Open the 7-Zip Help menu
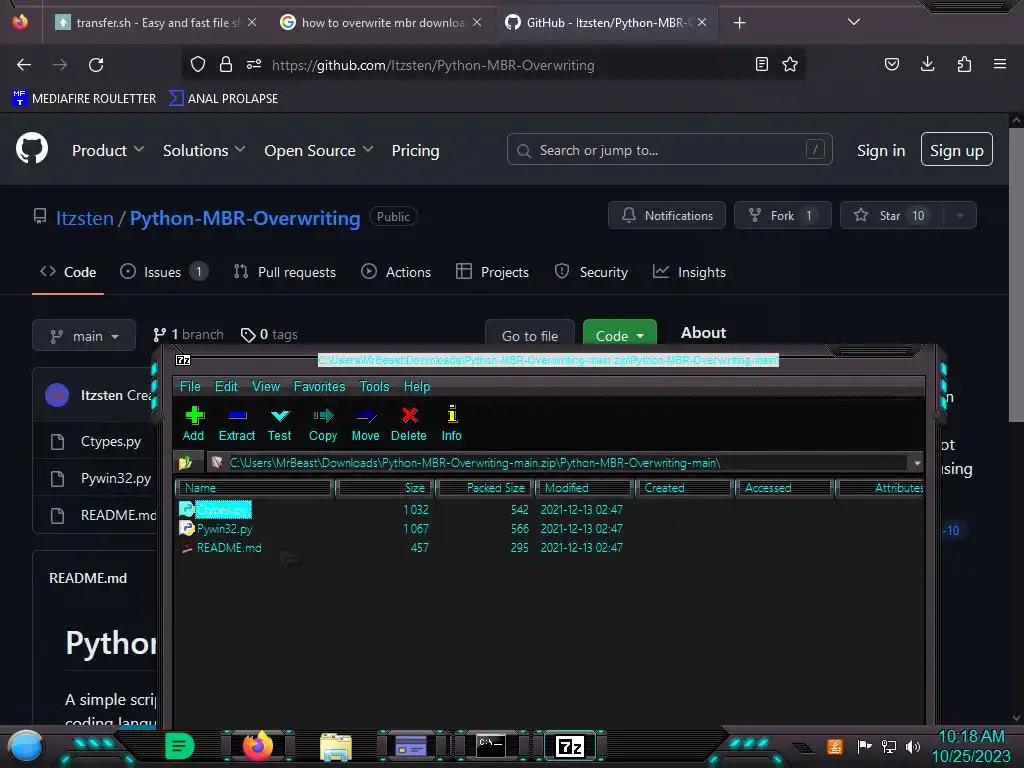Viewport: 1024px width, 768px height. coord(417,386)
